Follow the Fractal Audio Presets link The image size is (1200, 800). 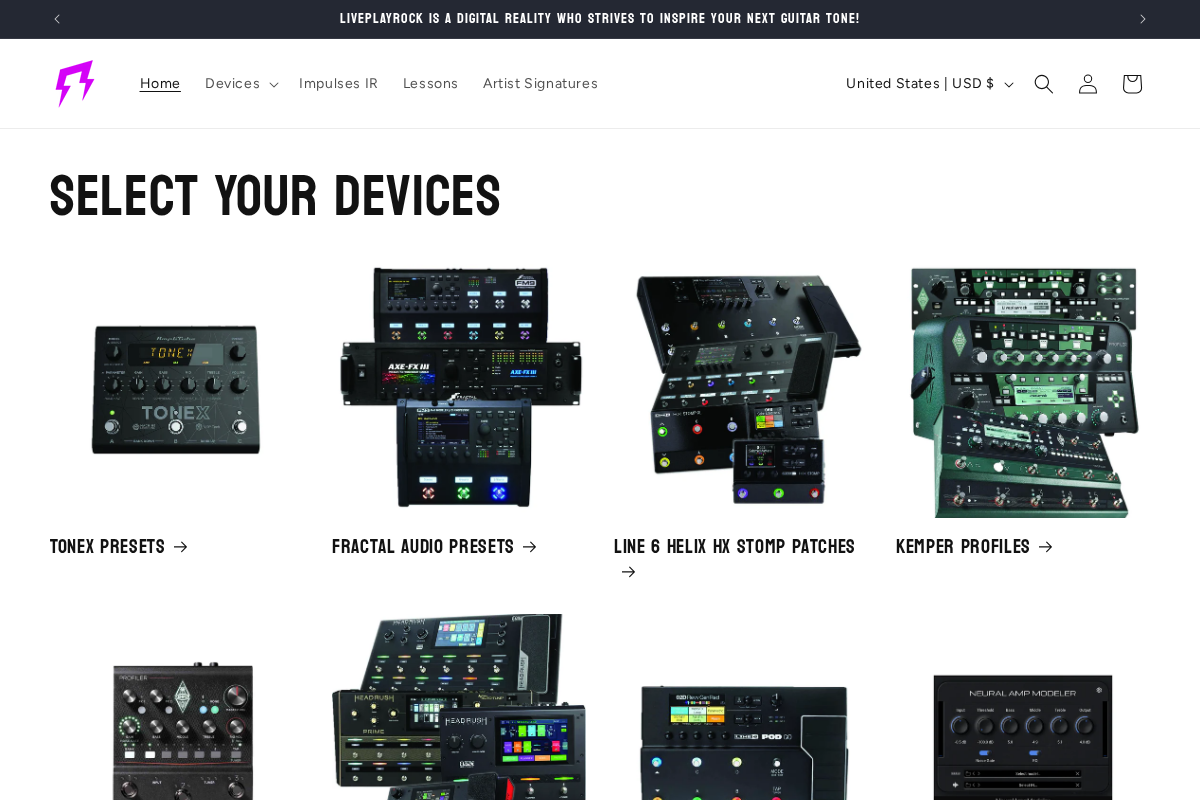pos(422,547)
